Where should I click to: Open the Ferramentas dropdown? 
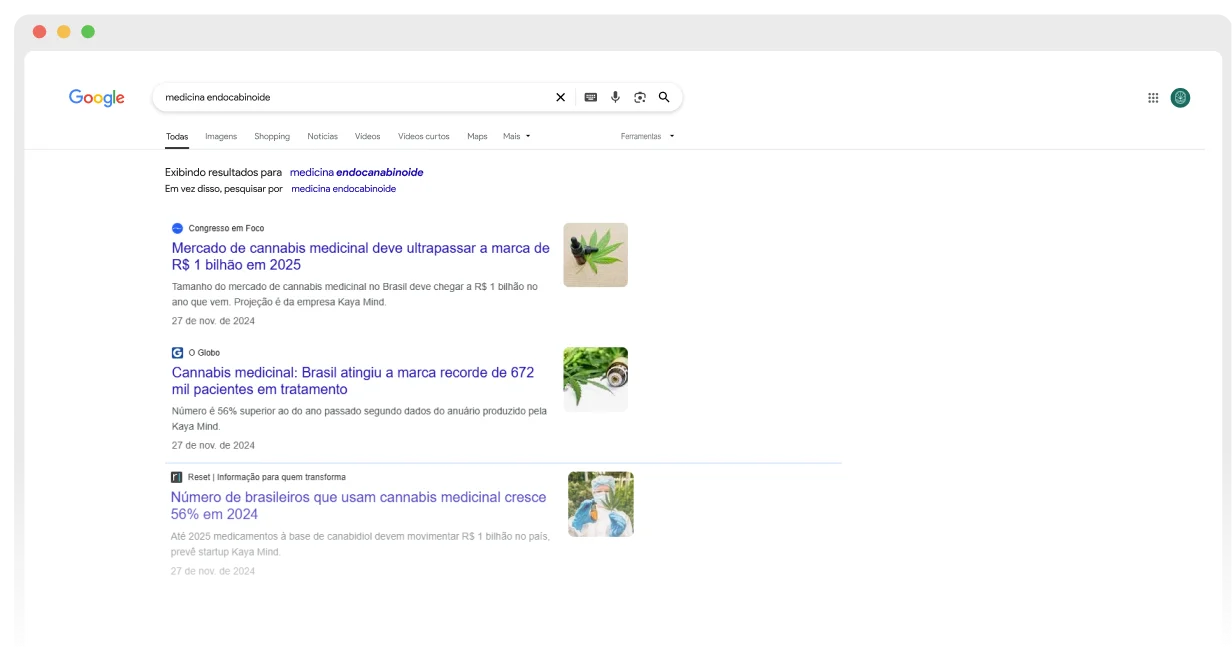647,136
